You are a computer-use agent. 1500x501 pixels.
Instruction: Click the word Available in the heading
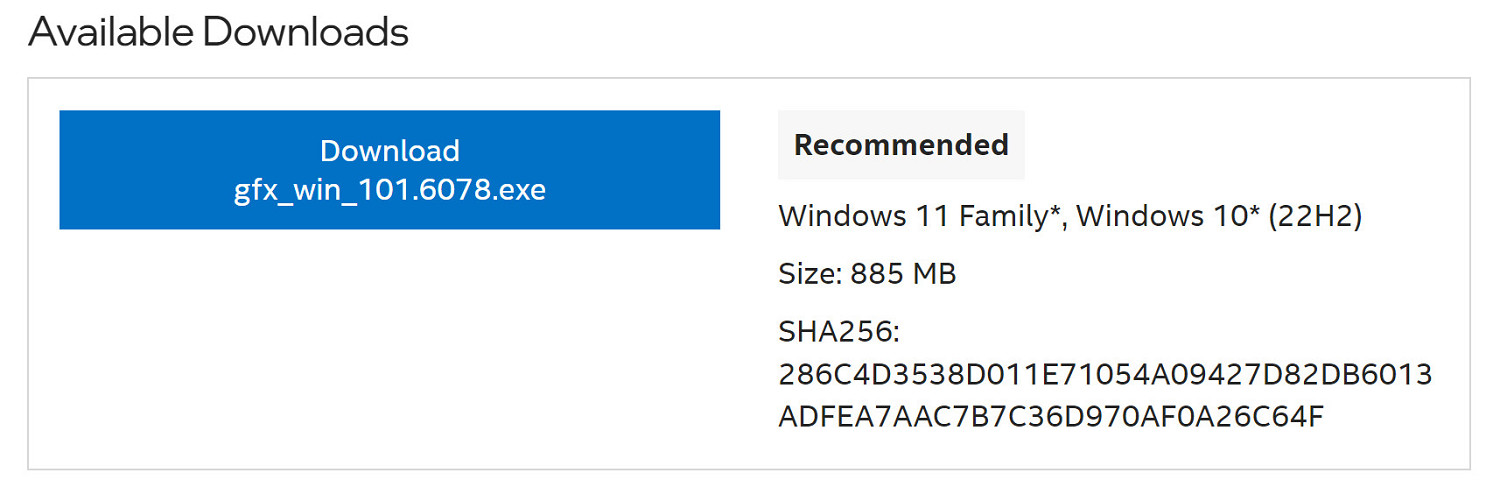(x=111, y=32)
